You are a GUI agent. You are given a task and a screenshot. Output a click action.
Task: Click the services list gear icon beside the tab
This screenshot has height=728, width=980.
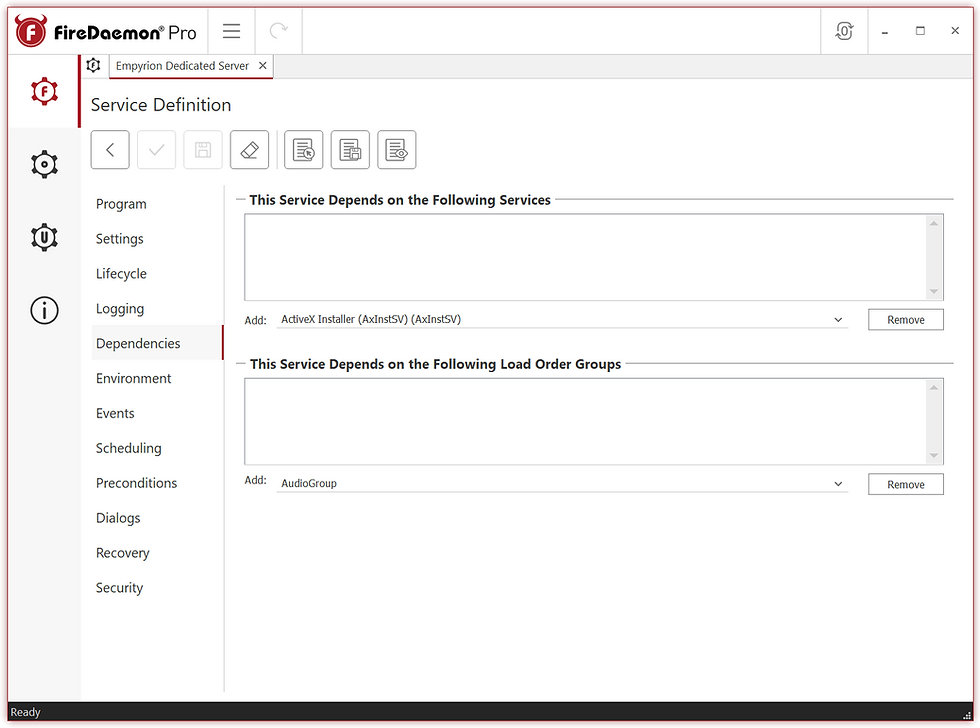pyautogui.click(x=93, y=65)
